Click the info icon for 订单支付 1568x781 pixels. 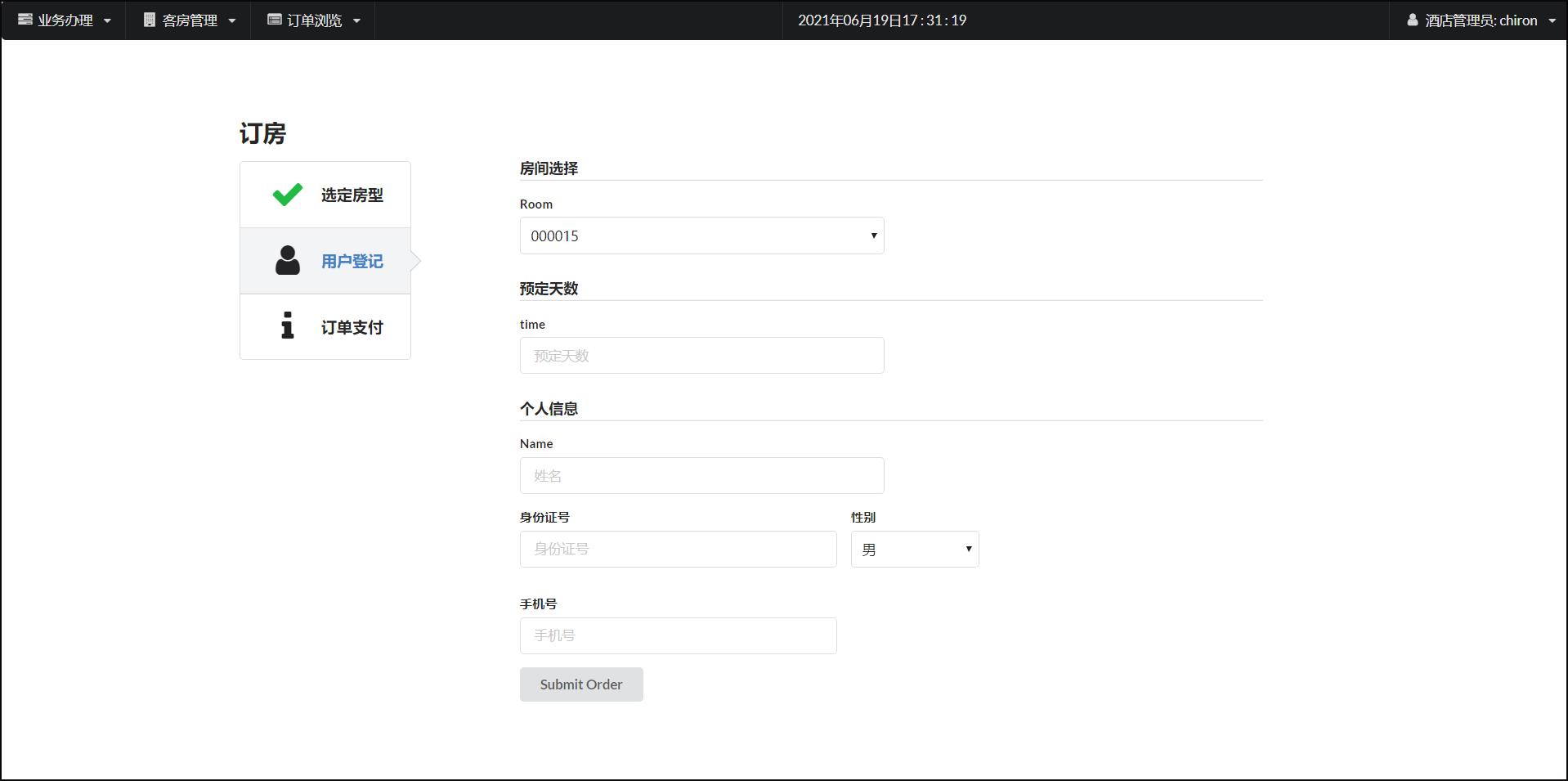point(287,325)
